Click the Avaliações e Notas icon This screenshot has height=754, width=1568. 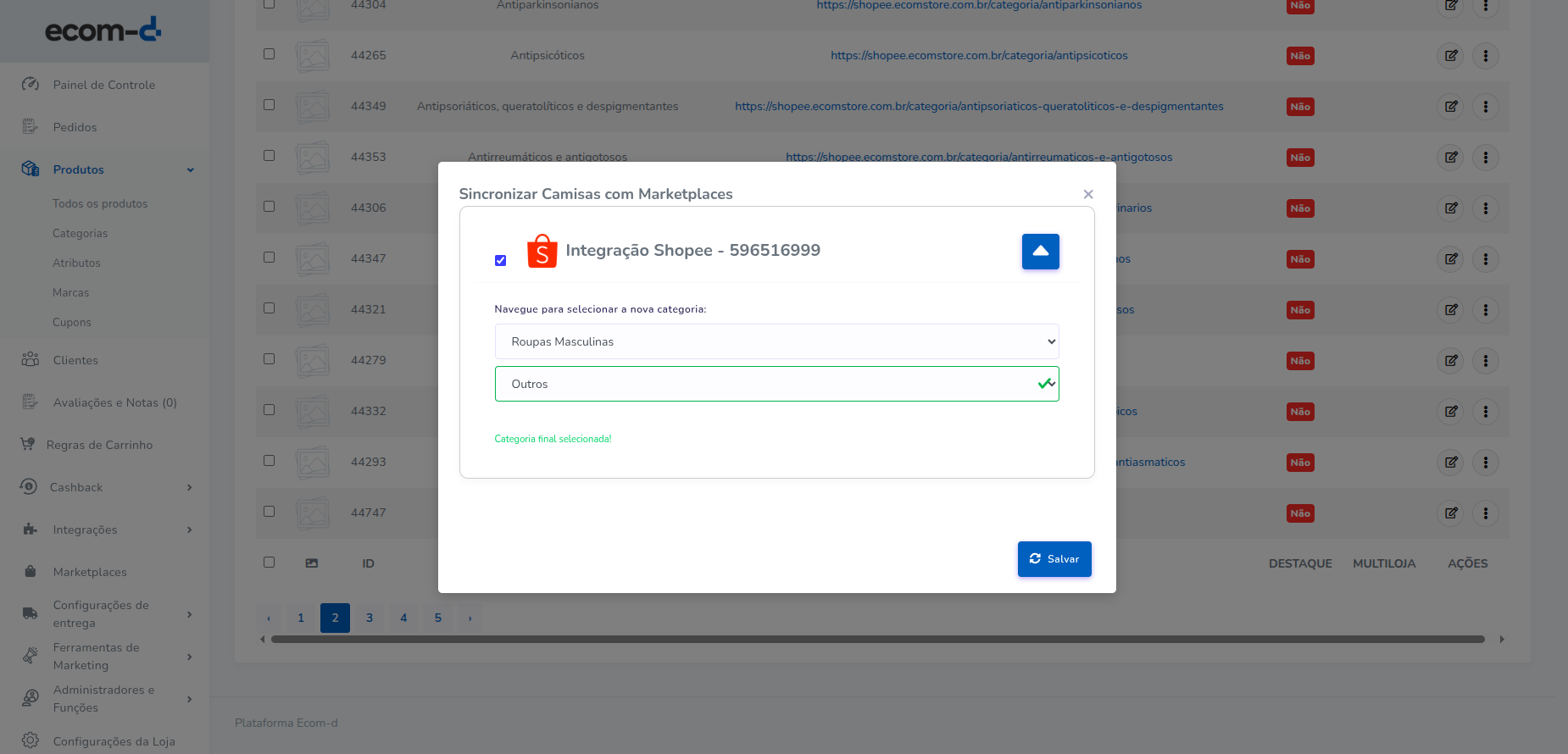pos(31,402)
